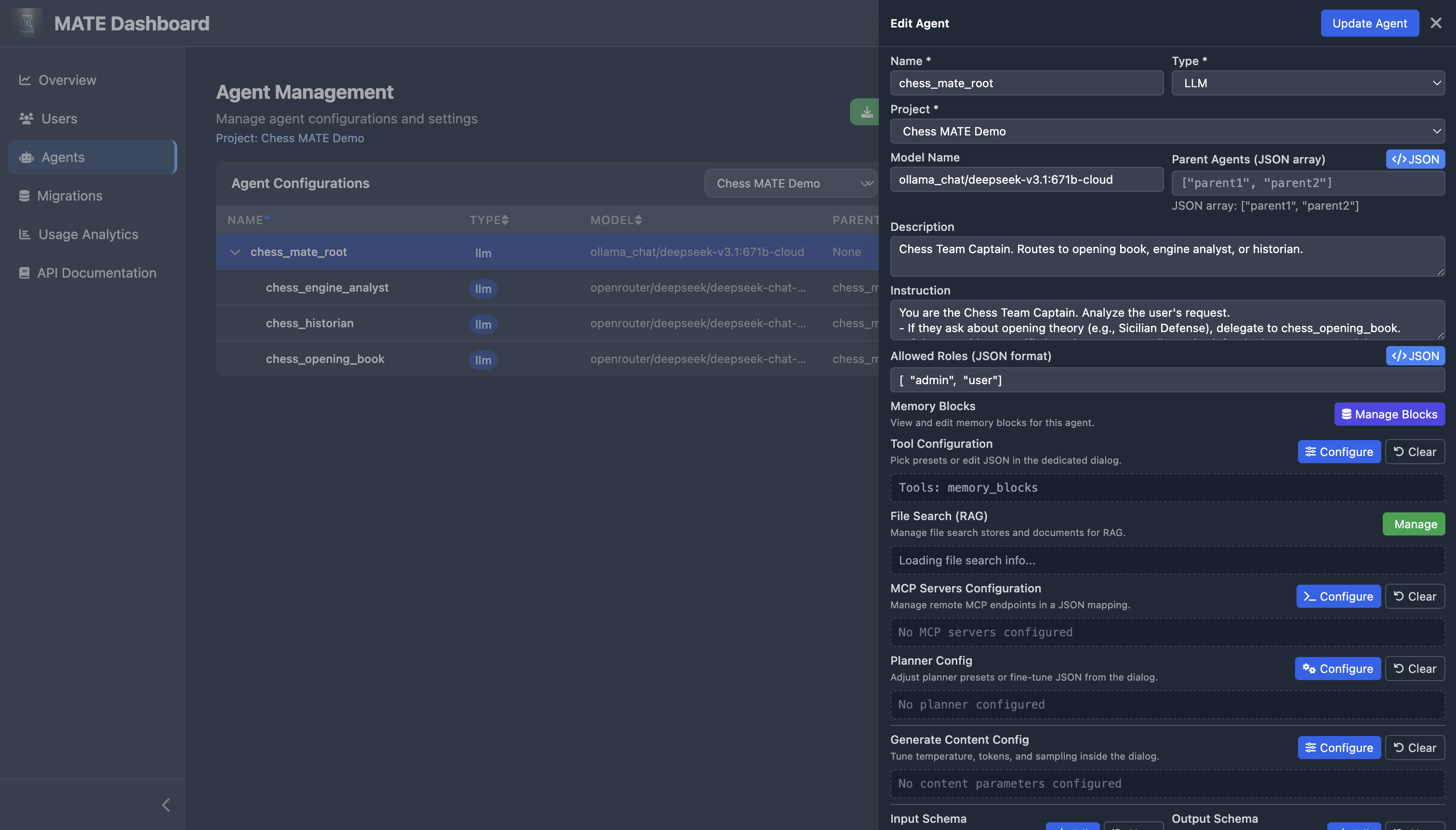Click the MATE Dashboard logo icon
Image resolution: width=1456 pixels, height=830 pixels.
pos(27,23)
